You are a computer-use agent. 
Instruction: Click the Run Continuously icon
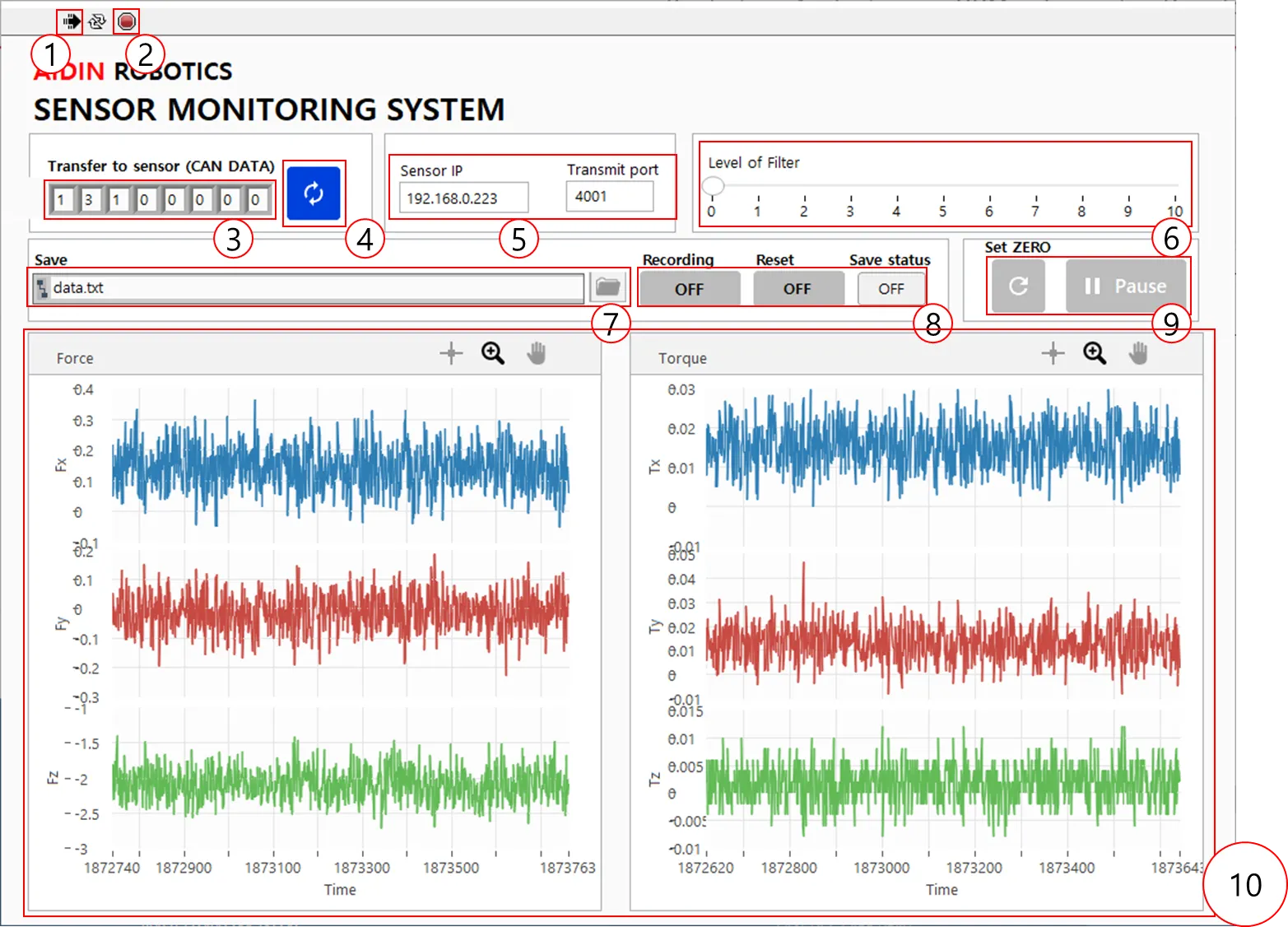pos(98,21)
